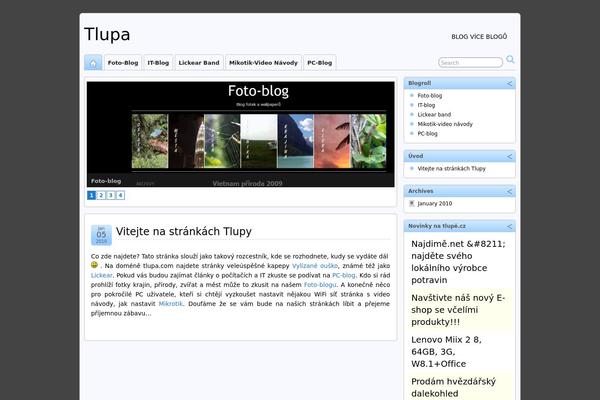Click the BLOG VÍCE BLOGŮ tagline
This screenshot has width=600, height=400.
pyautogui.click(x=479, y=37)
